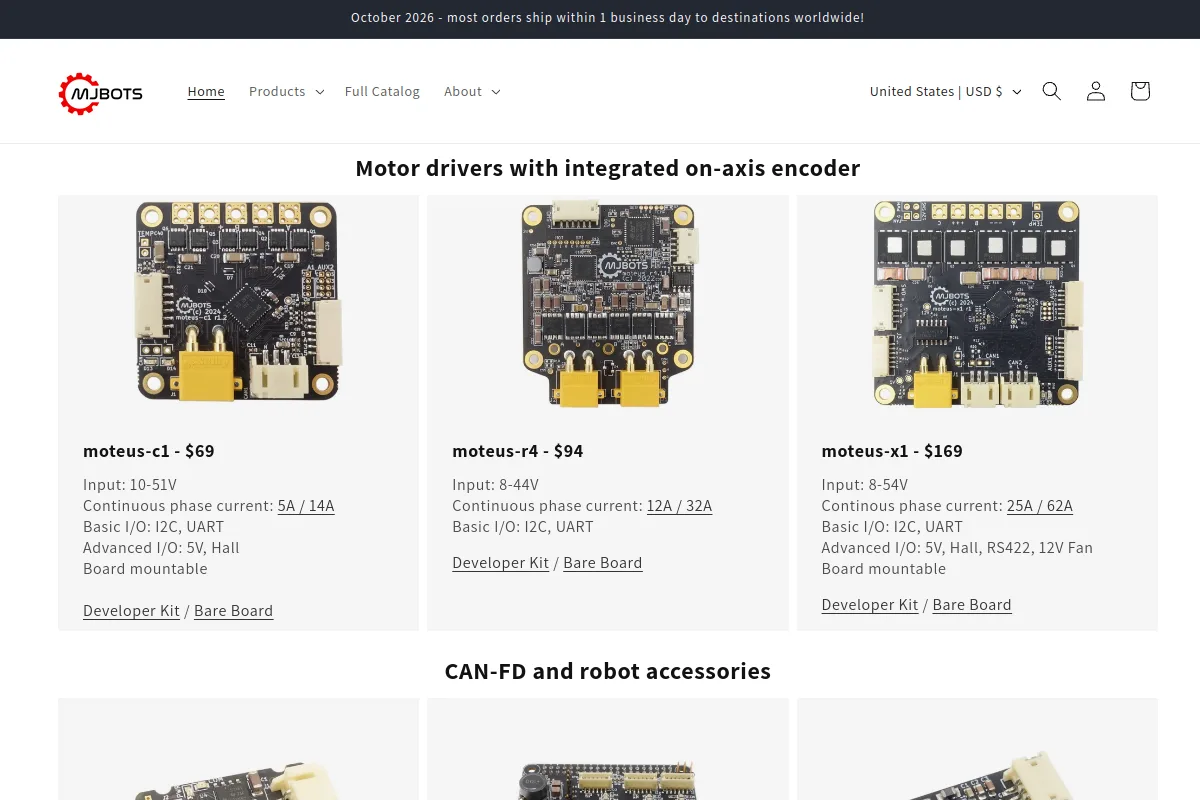Open the shopping cart icon

point(1140,91)
